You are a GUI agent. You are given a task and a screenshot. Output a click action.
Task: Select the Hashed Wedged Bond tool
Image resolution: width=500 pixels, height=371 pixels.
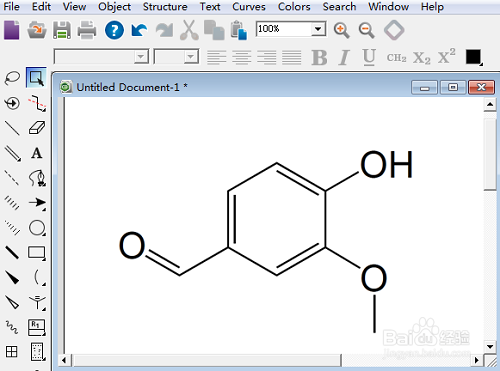point(12,228)
